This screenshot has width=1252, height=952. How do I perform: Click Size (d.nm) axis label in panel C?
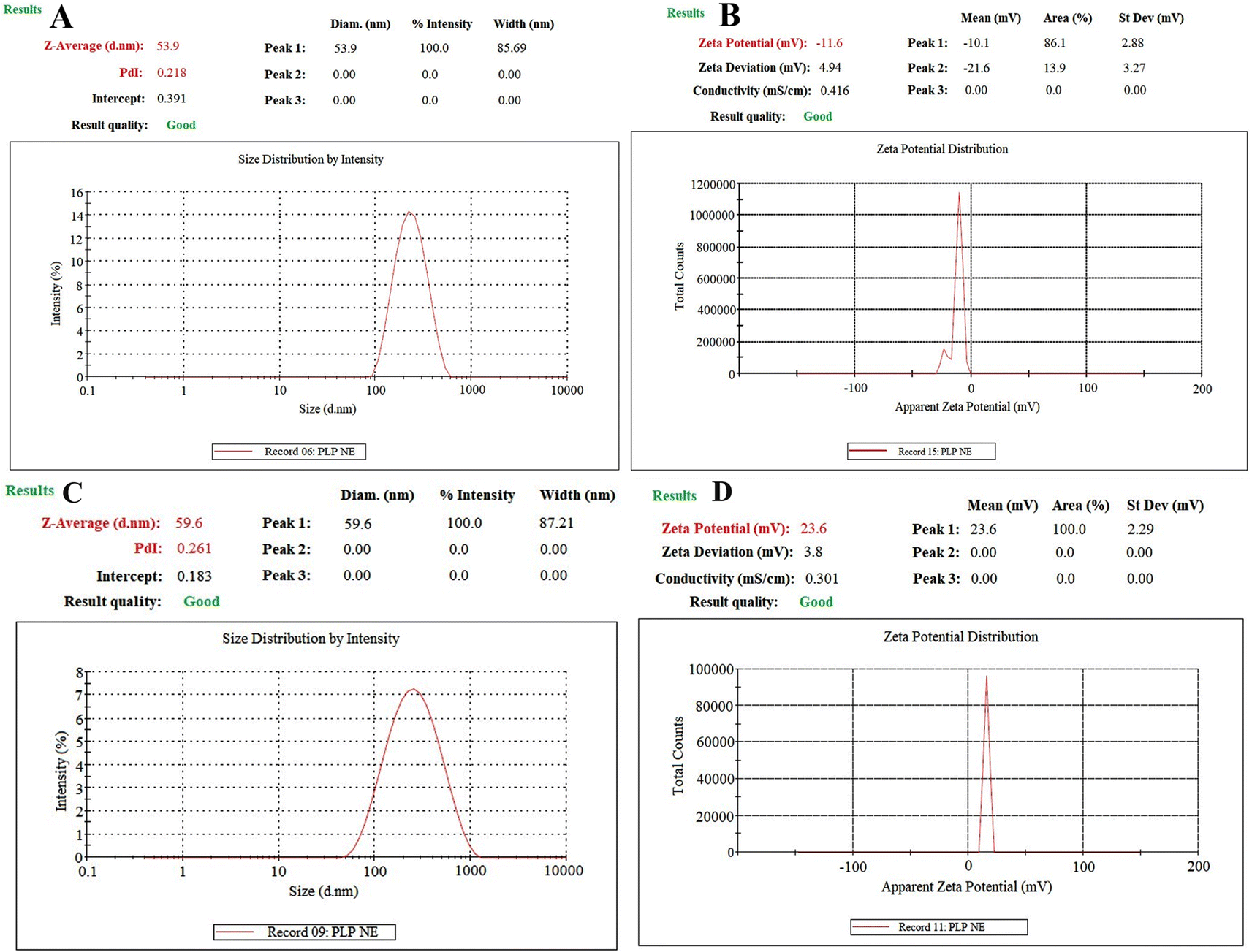click(324, 891)
